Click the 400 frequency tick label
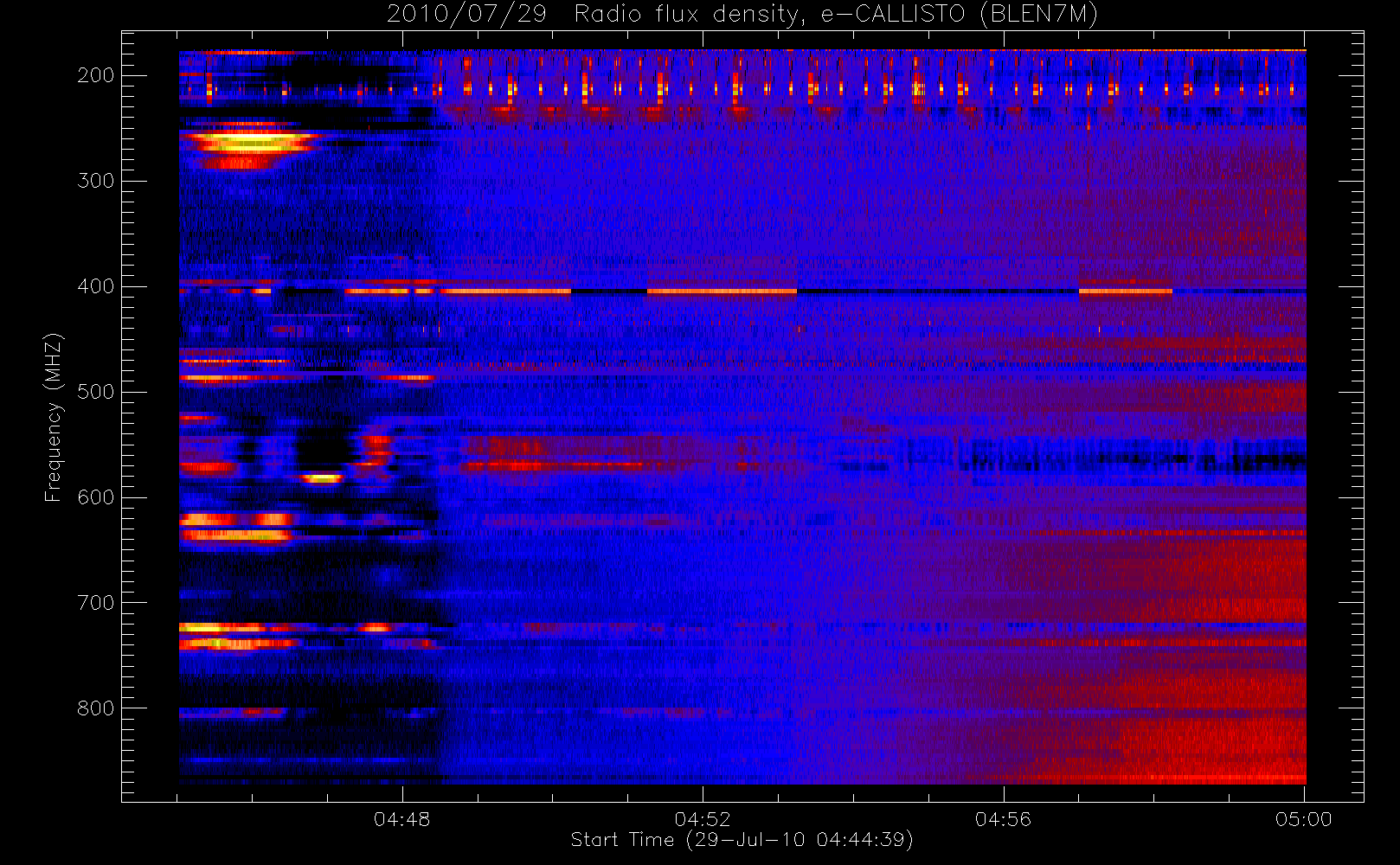Screen dimensions: 1400x865 click(96, 286)
